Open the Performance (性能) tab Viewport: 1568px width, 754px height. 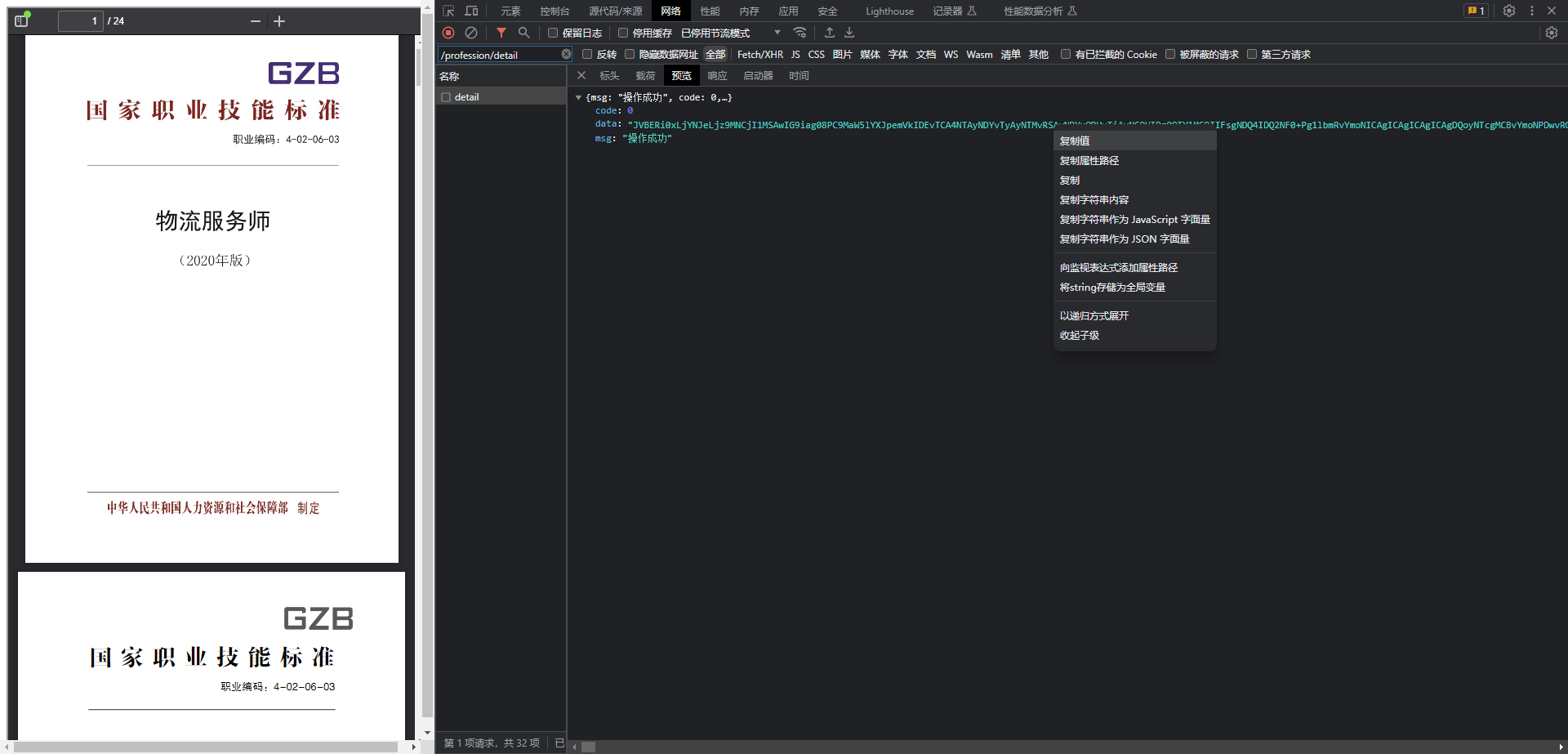point(710,11)
